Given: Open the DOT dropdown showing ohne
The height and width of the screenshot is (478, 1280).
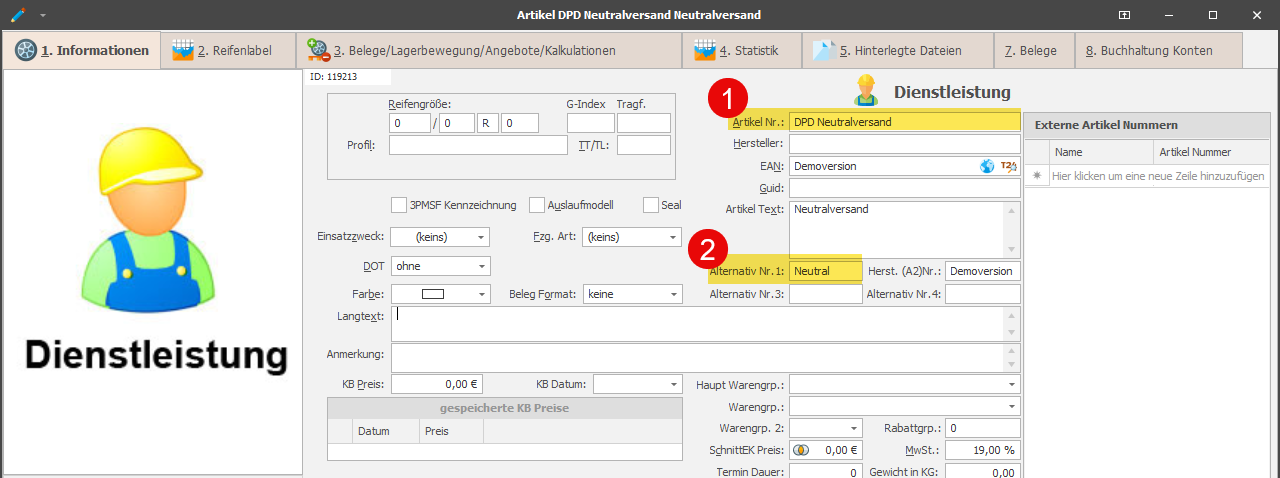Looking at the screenshot, I should 482,266.
